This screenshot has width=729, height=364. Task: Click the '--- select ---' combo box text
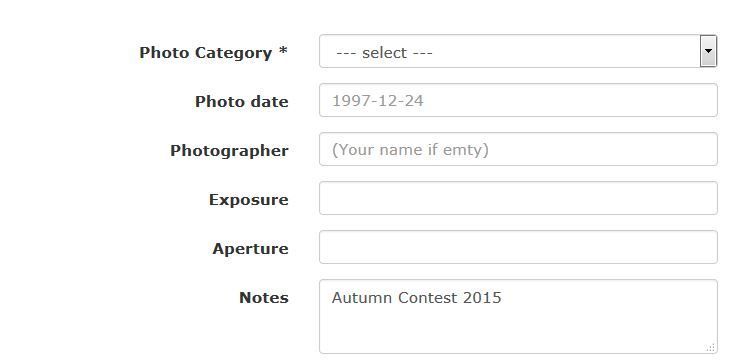click(384, 53)
